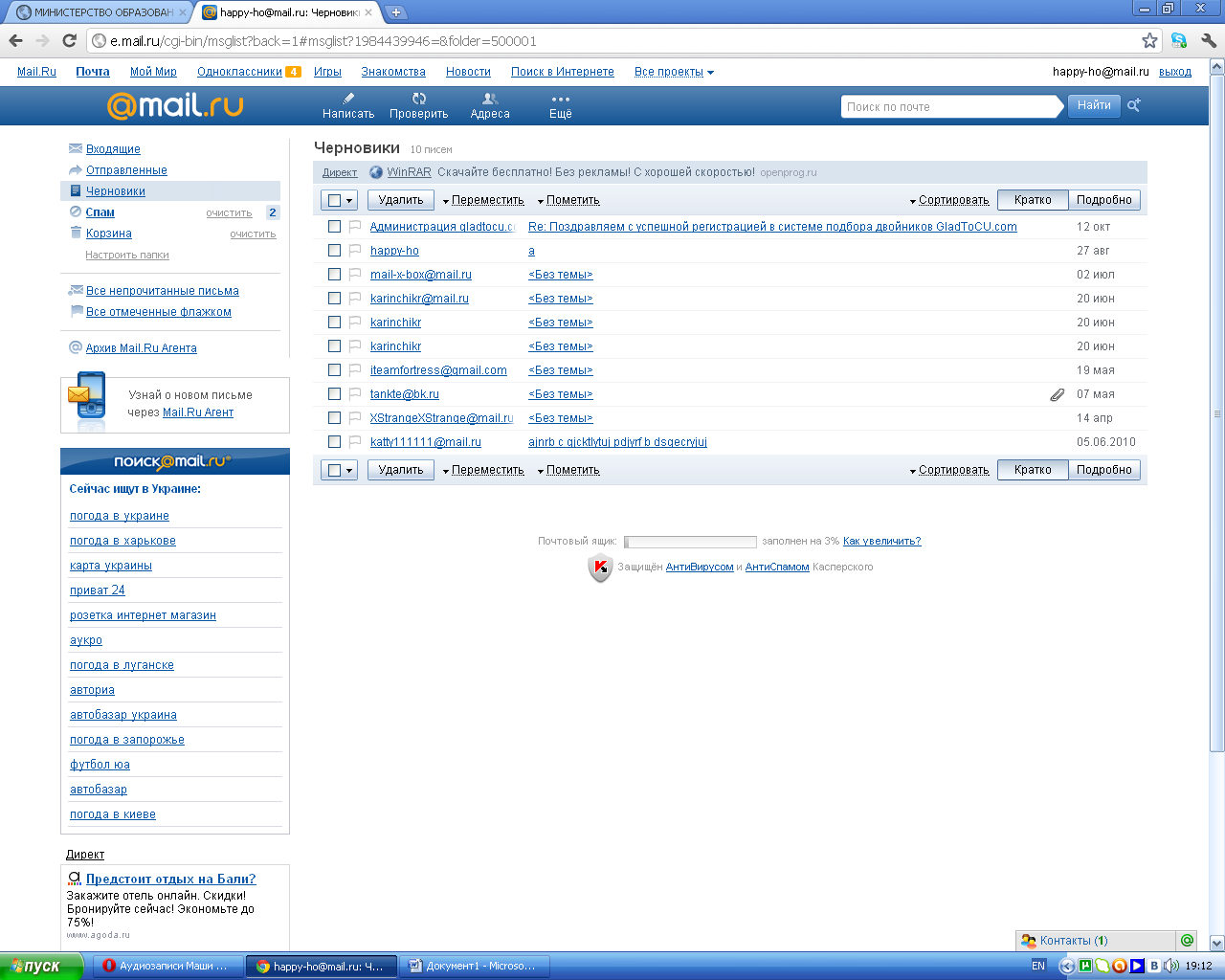Click the page vertical scrollbar
This screenshot has width=1225, height=980.
(1216, 414)
